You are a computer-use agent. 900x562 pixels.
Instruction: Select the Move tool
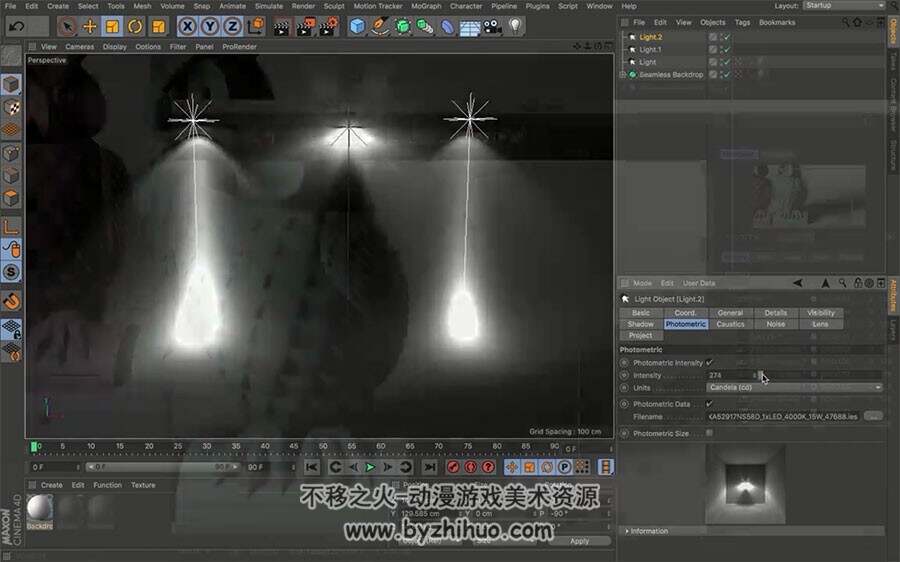coord(90,26)
